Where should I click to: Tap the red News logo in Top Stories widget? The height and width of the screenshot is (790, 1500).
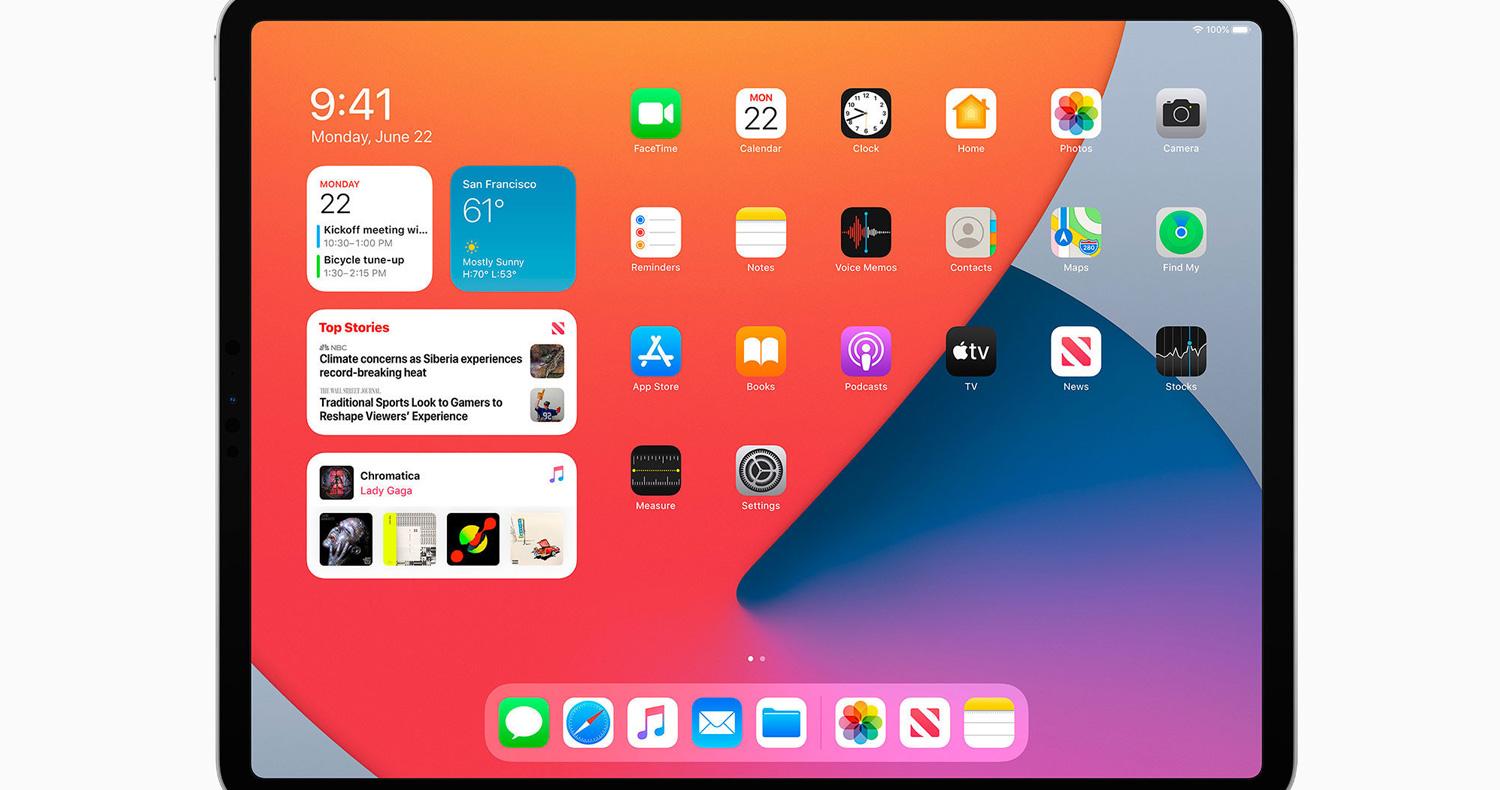(x=557, y=328)
